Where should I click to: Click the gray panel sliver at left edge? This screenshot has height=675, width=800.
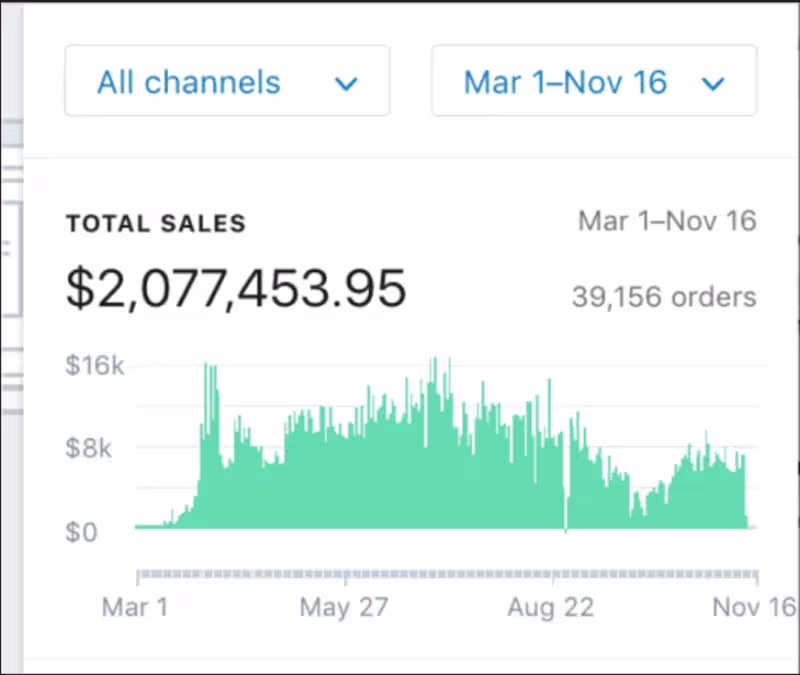[11, 300]
